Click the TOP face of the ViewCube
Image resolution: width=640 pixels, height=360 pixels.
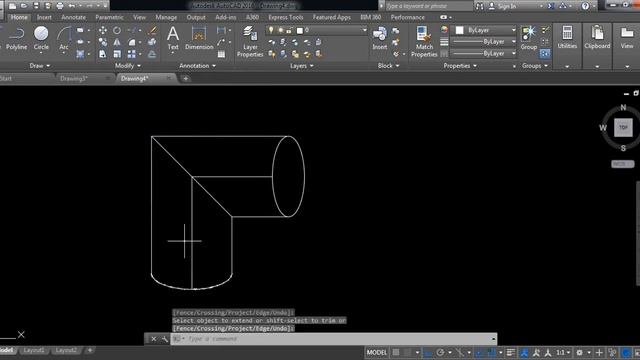(623, 127)
